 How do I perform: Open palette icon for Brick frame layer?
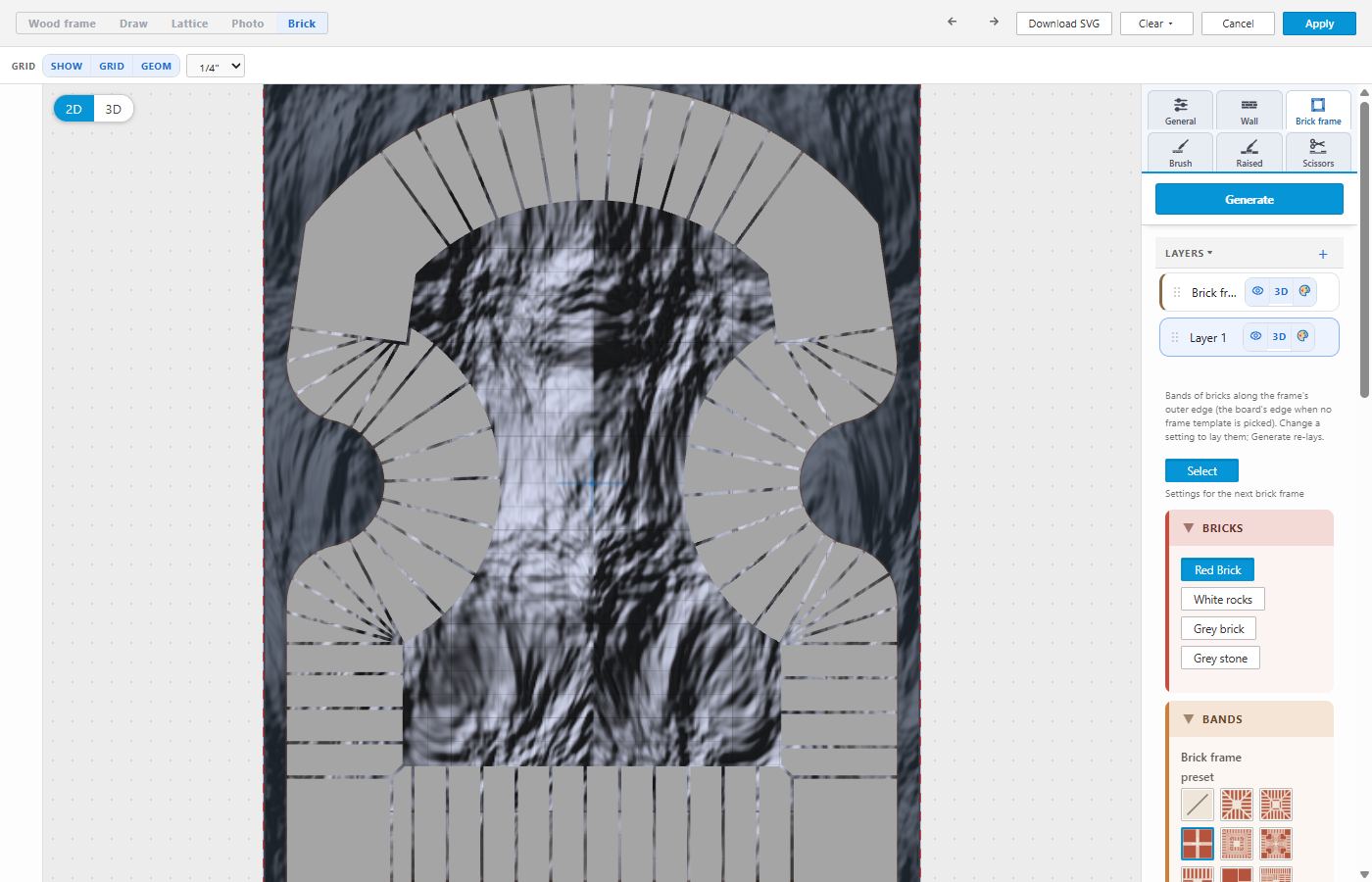[1304, 291]
